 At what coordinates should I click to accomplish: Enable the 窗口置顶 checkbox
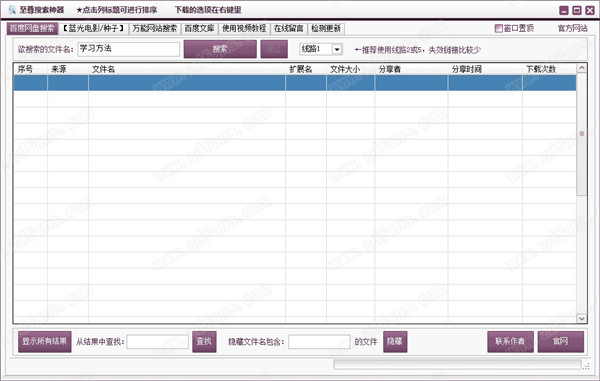click(498, 28)
